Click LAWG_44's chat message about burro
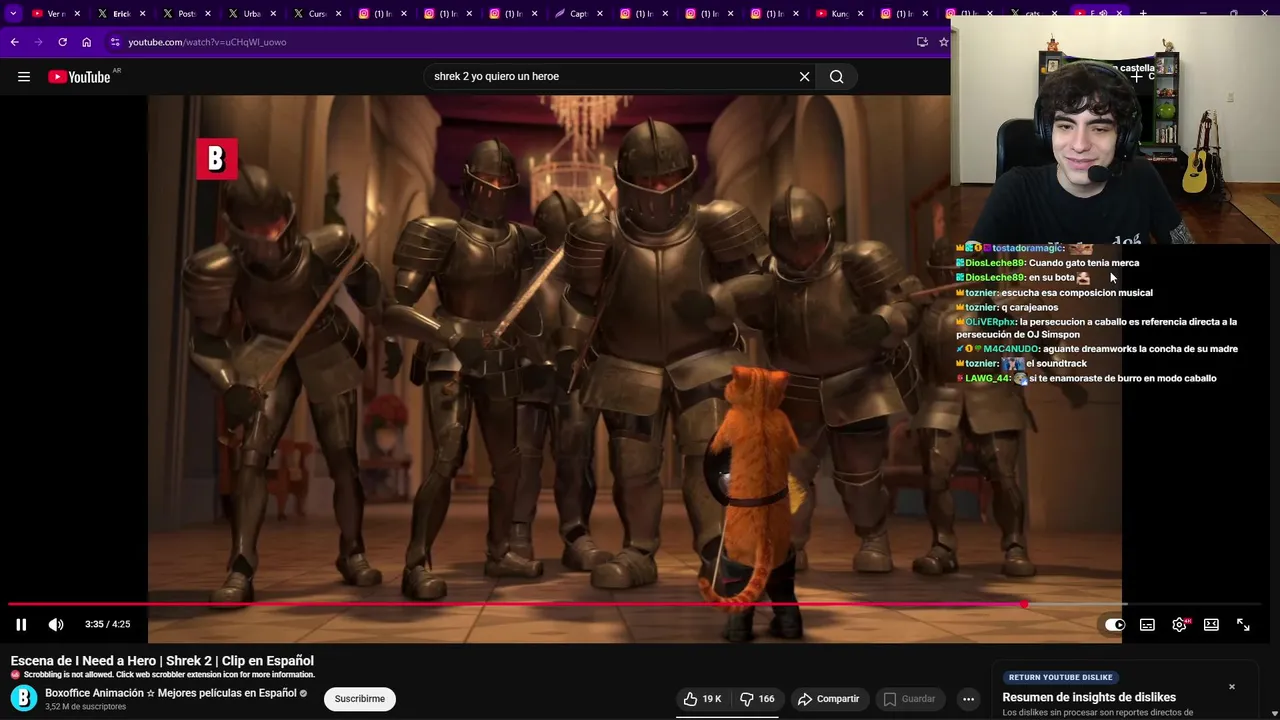The width and height of the screenshot is (1280, 720). coord(1086,379)
